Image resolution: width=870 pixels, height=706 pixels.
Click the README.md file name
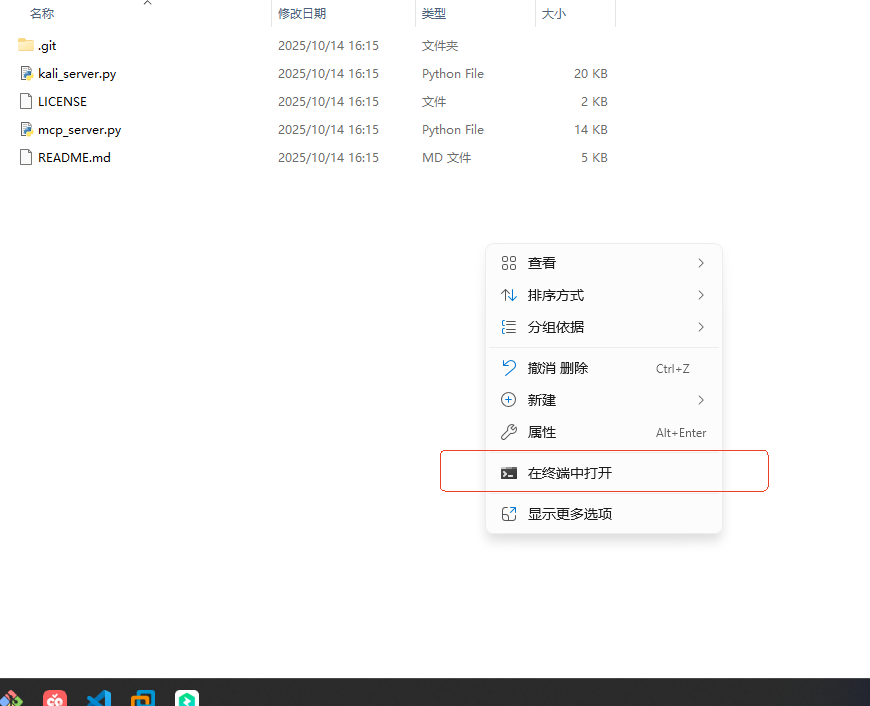[74, 157]
